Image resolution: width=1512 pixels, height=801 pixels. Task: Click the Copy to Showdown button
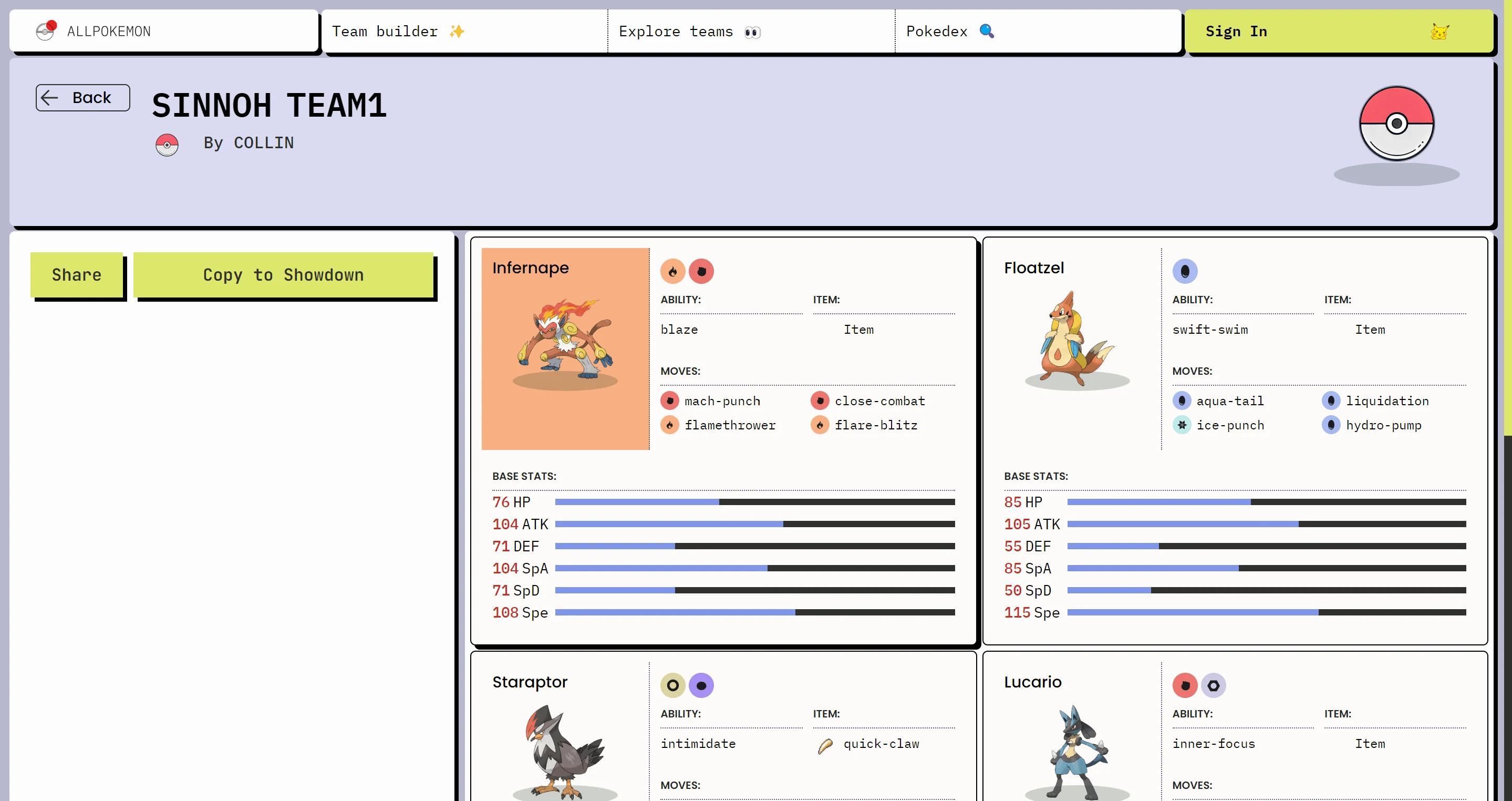click(x=283, y=274)
